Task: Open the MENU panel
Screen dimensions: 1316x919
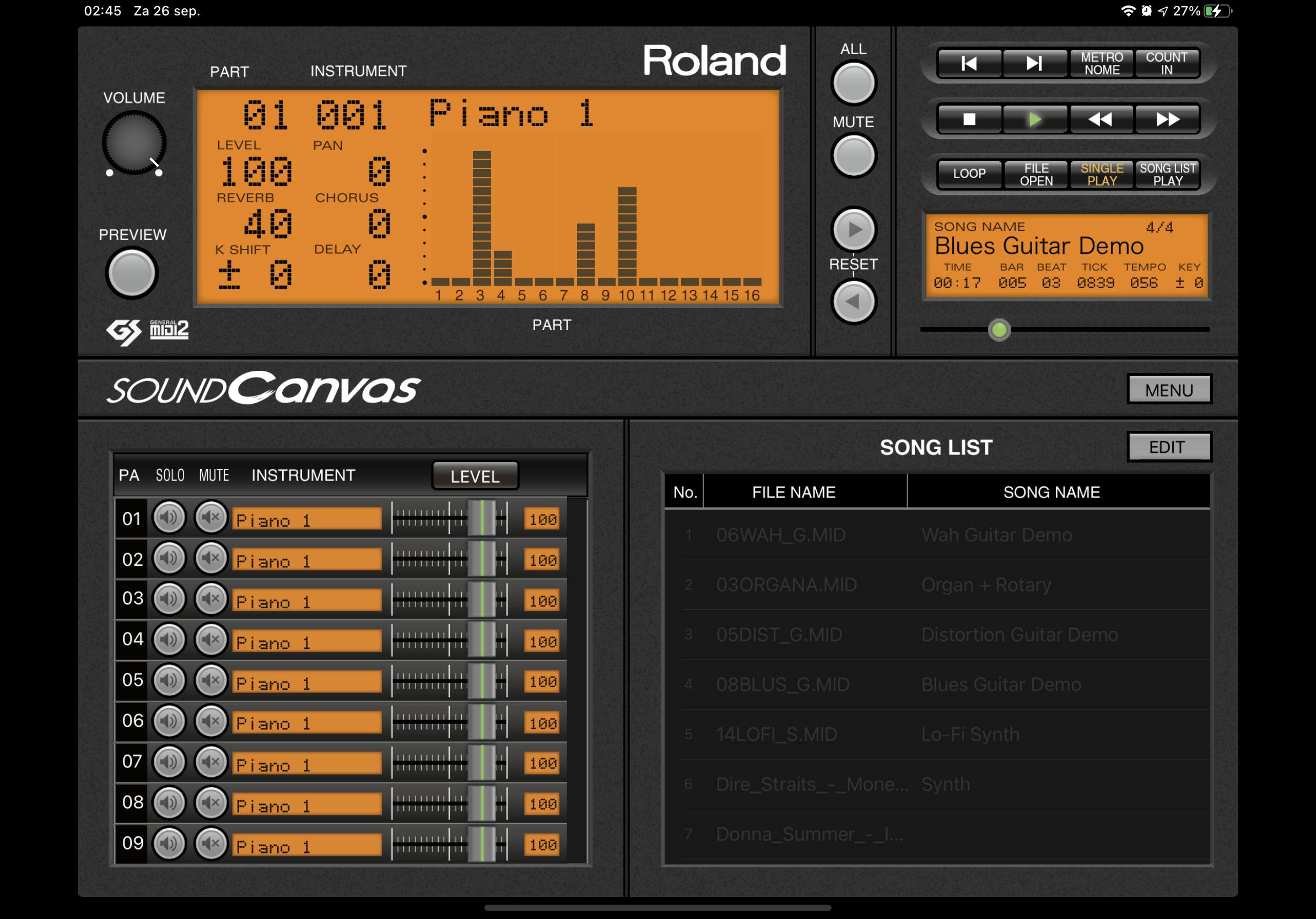Action: [1169, 389]
